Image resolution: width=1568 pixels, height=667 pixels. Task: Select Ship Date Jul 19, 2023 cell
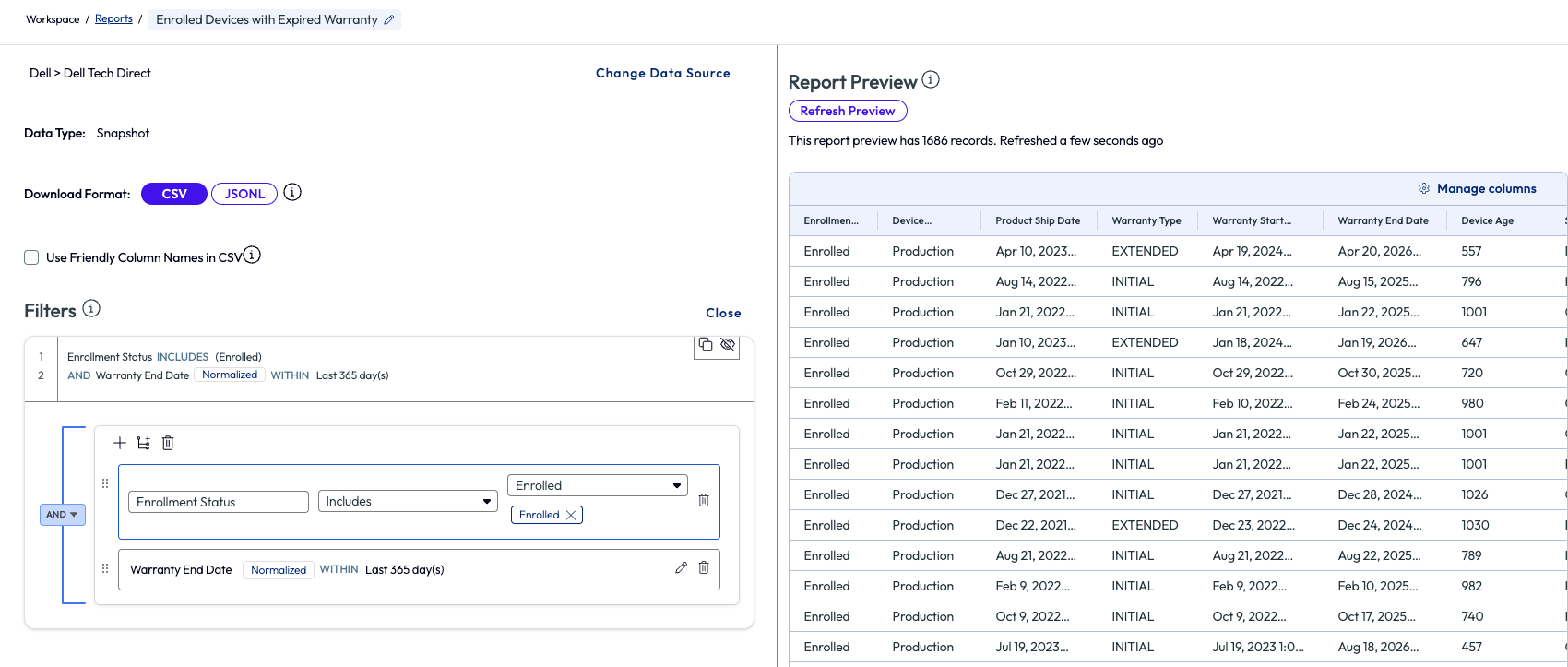tap(1032, 647)
